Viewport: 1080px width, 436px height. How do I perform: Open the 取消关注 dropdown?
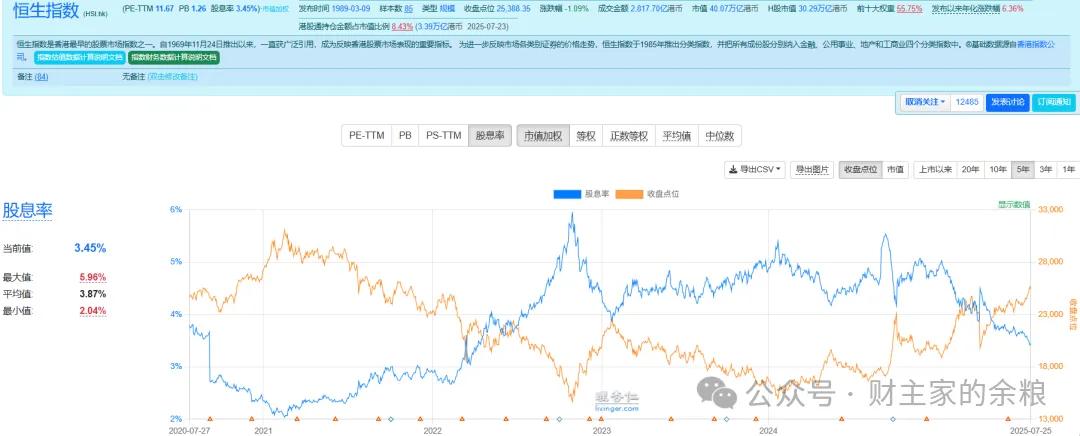(x=925, y=102)
